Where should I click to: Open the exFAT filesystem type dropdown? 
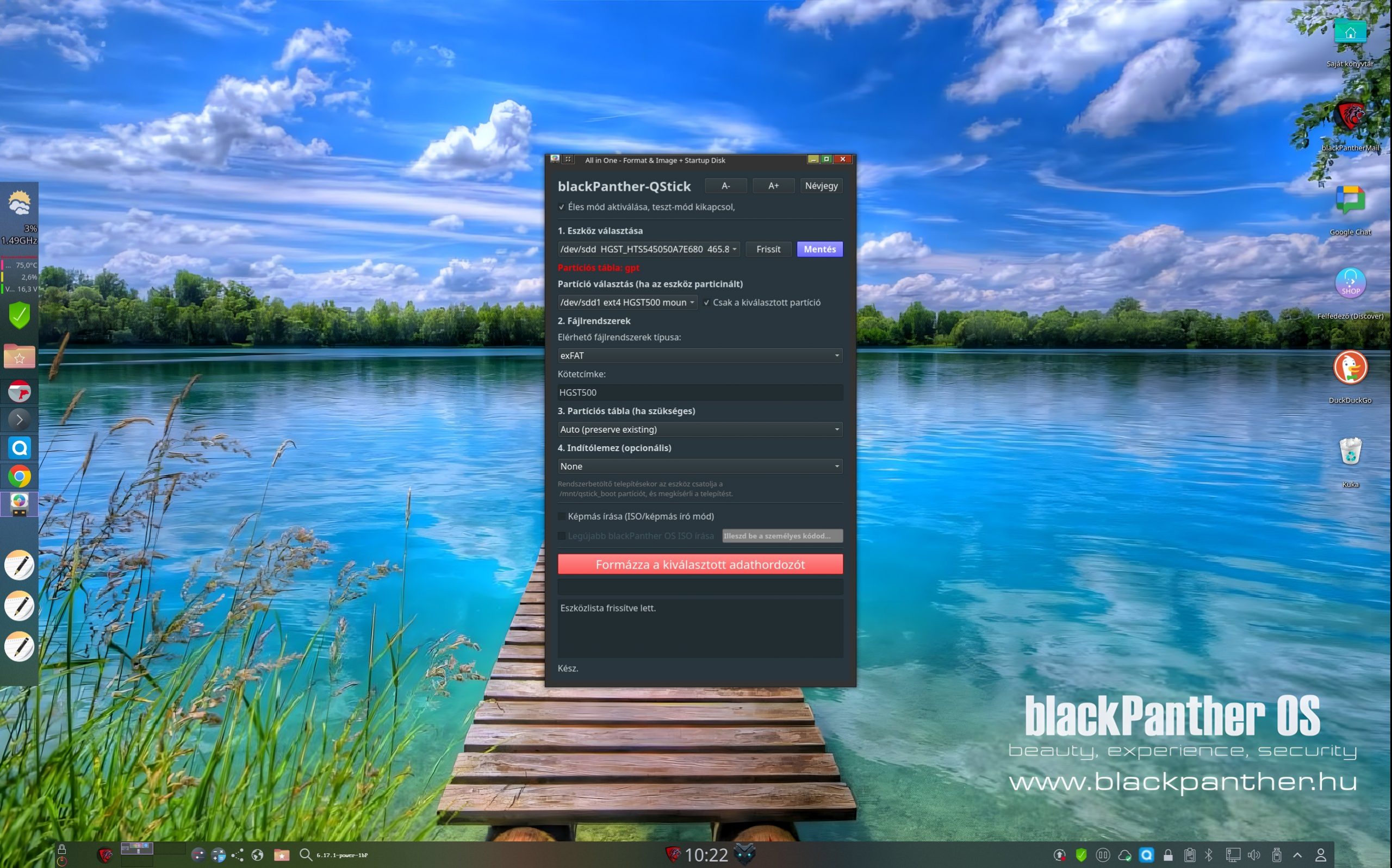point(699,355)
